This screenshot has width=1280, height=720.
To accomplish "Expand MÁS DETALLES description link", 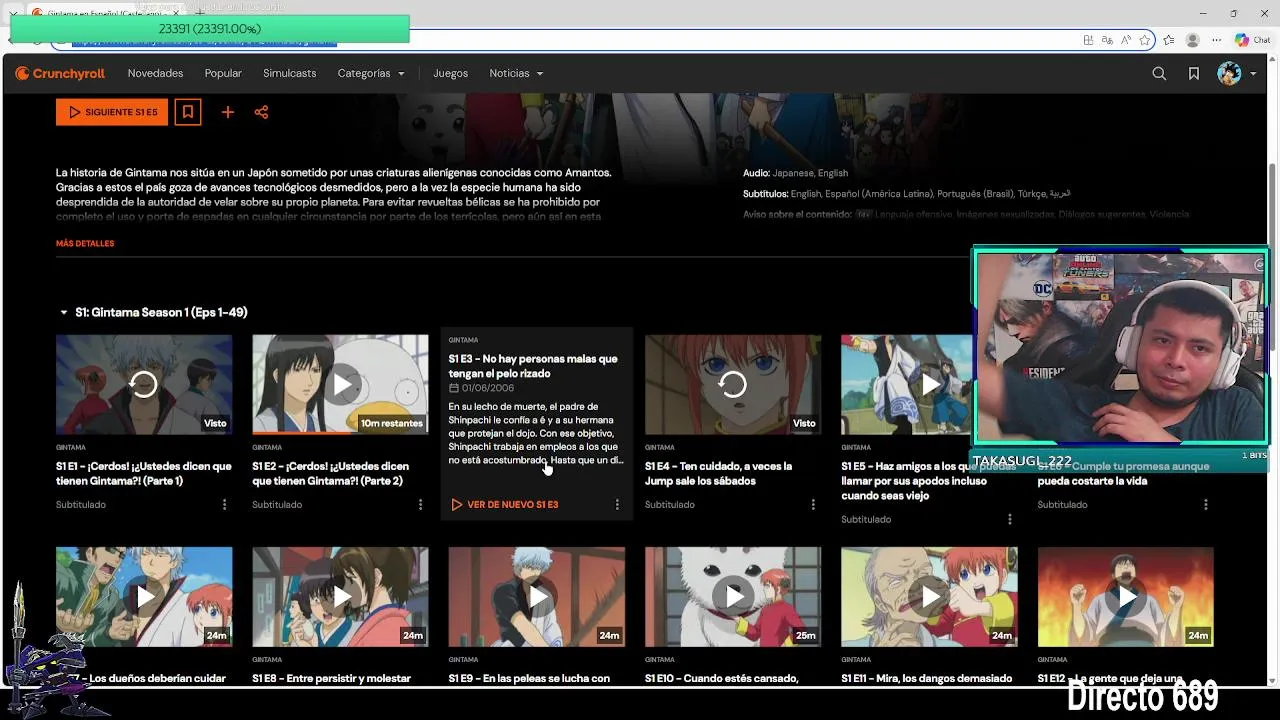I will pyautogui.click(x=85, y=243).
